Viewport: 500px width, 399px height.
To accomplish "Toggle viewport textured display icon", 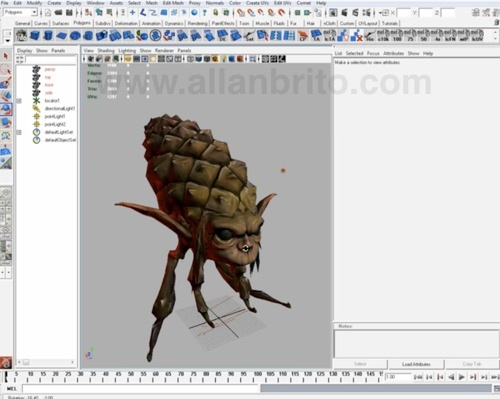I will click(215, 59).
